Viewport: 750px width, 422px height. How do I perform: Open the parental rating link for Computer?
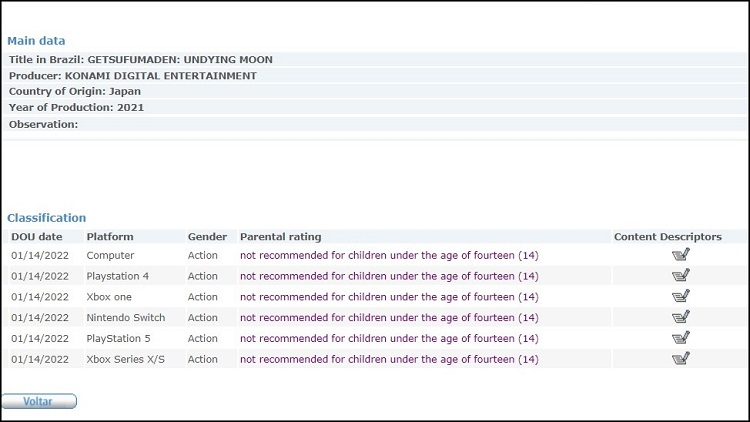pos(389,255)
